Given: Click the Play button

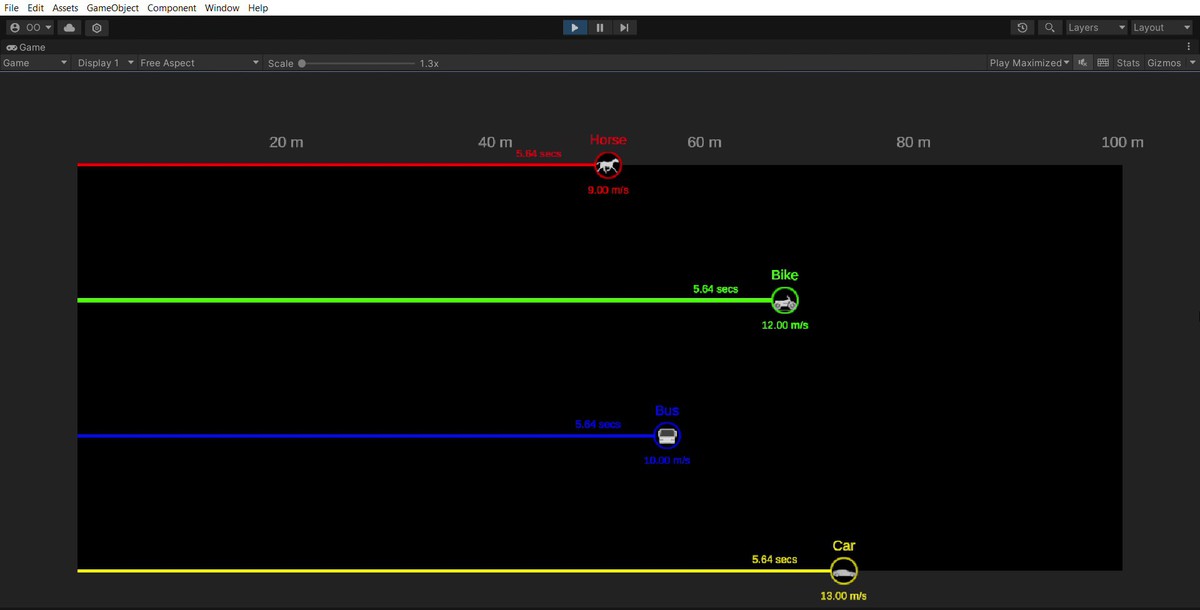Looking at the screenshot, I should point(574,28).
